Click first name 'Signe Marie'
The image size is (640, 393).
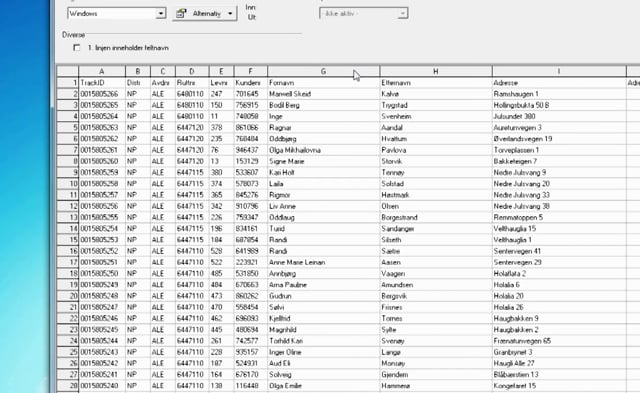pos(287,161)
